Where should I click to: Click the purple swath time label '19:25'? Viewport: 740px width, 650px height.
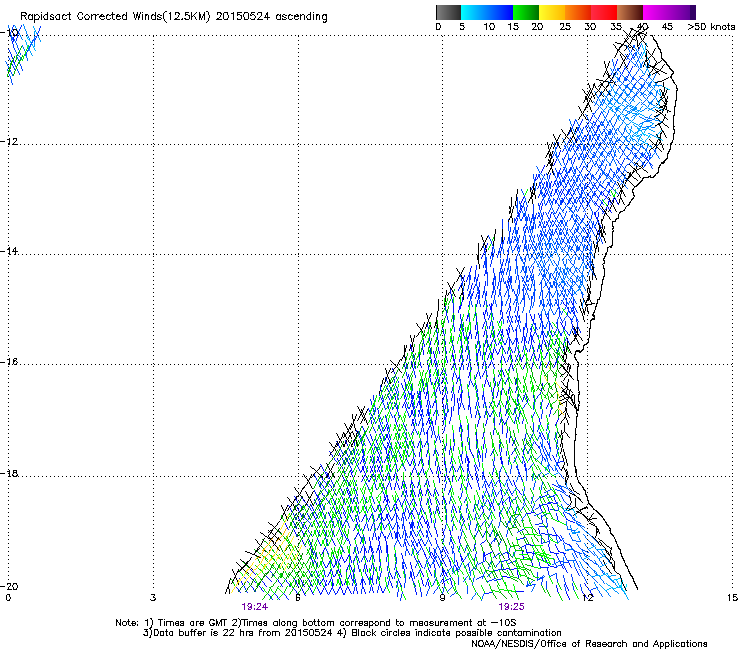[x=511, y=607]
